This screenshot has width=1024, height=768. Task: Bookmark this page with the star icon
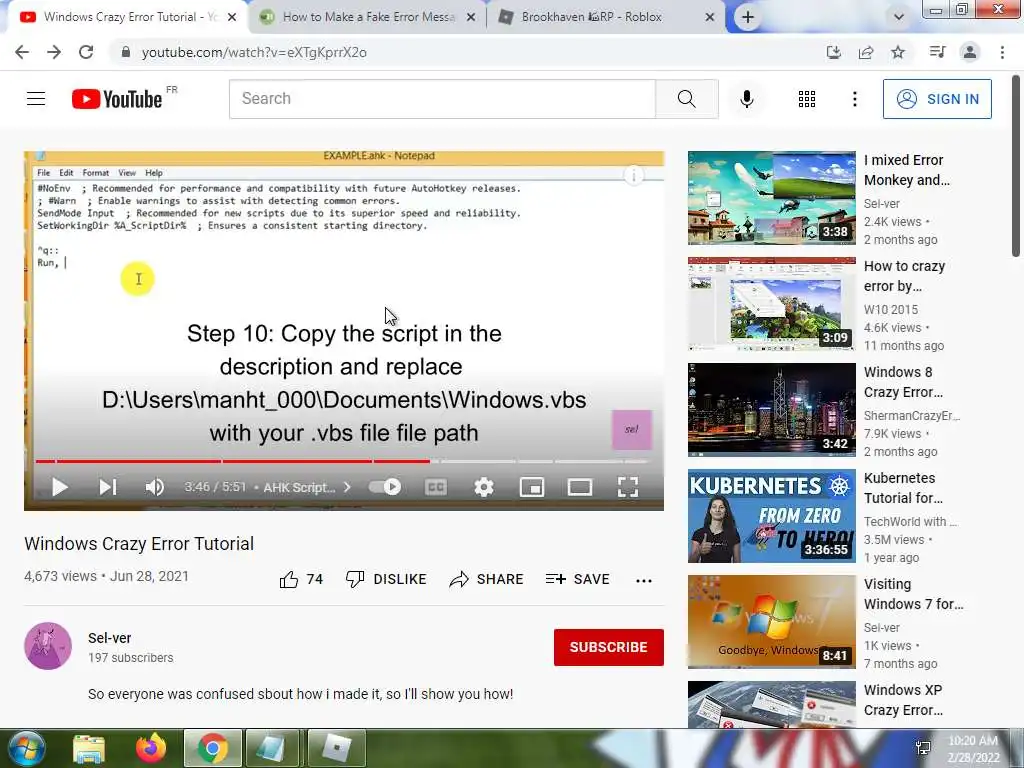898,52
